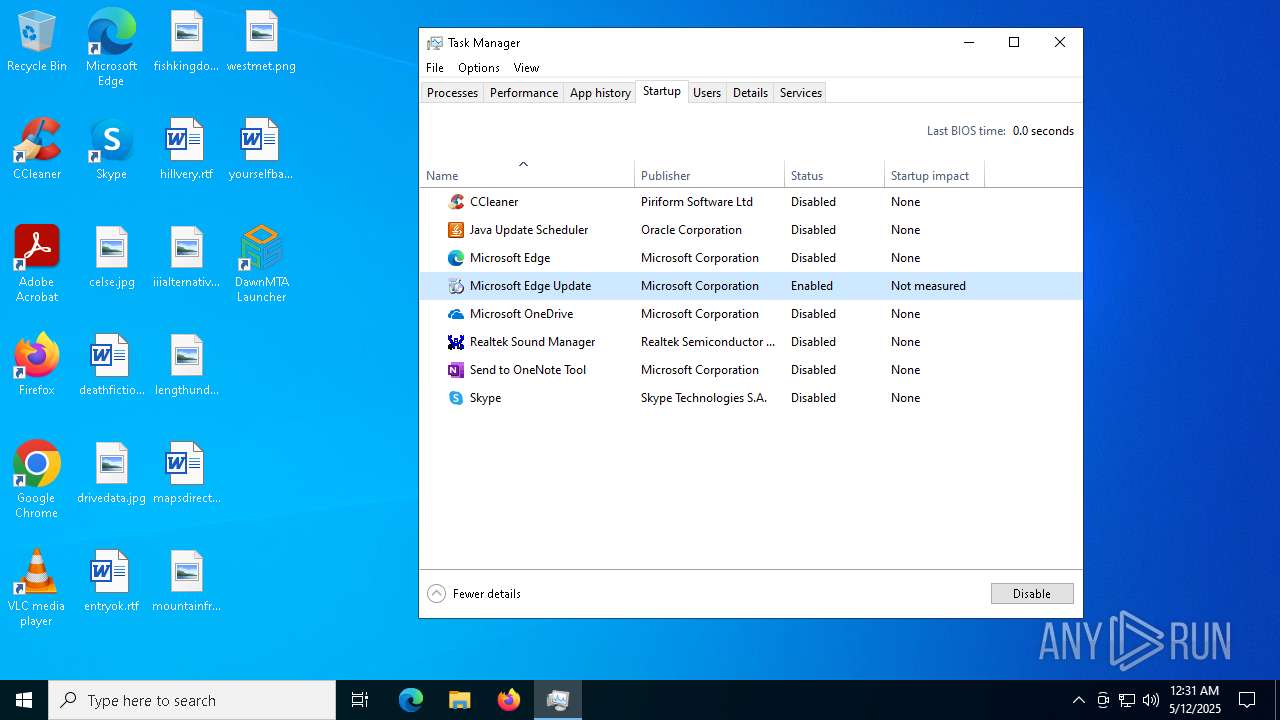Open Firefox from the taskbar

coord(509,700)
